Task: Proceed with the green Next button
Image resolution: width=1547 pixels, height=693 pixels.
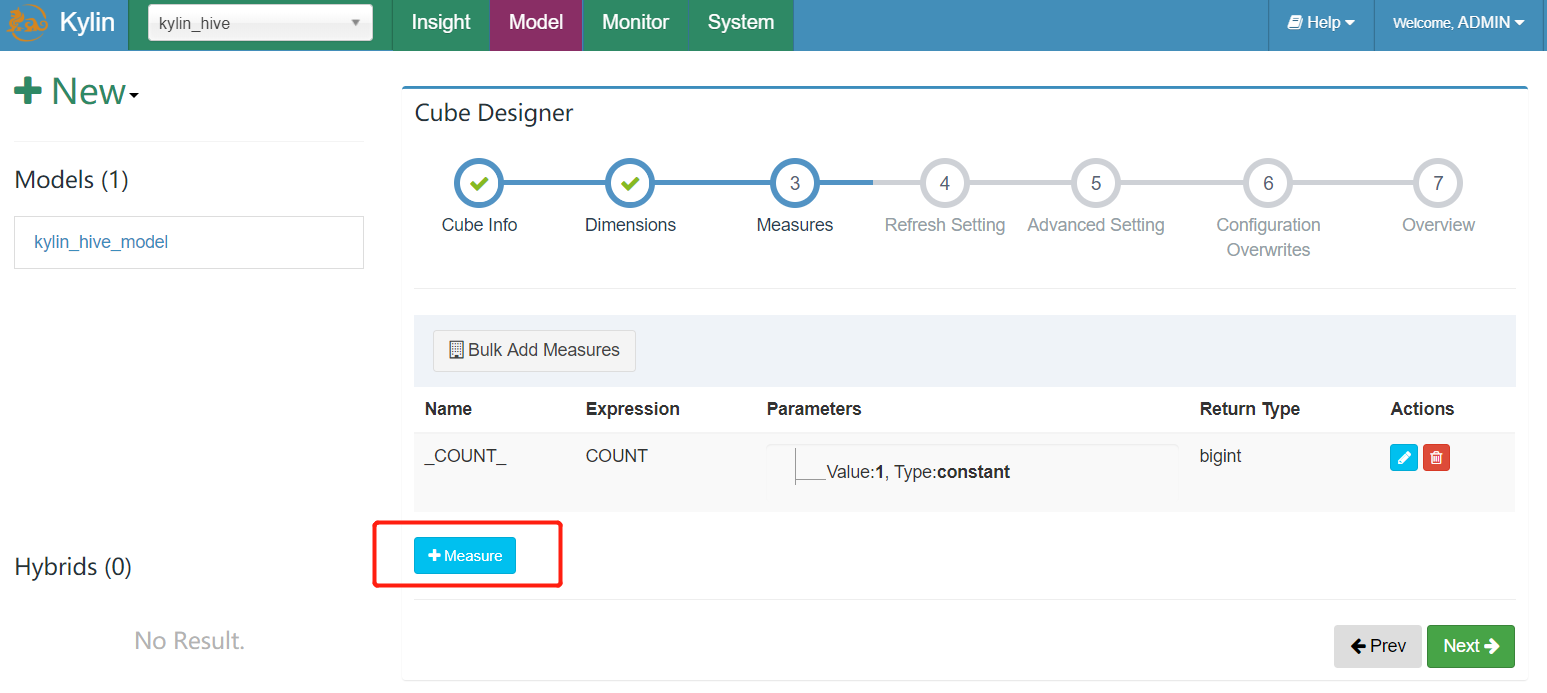Action: coord(1471,646)
